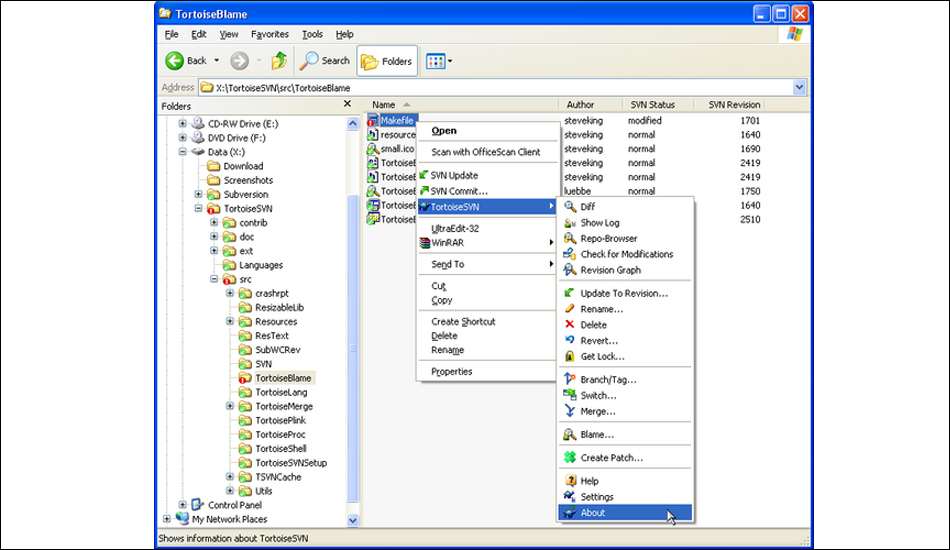Screen dimensions: 950x550
Task: Click the Revision Graph icon
Action: click(570, 270)
